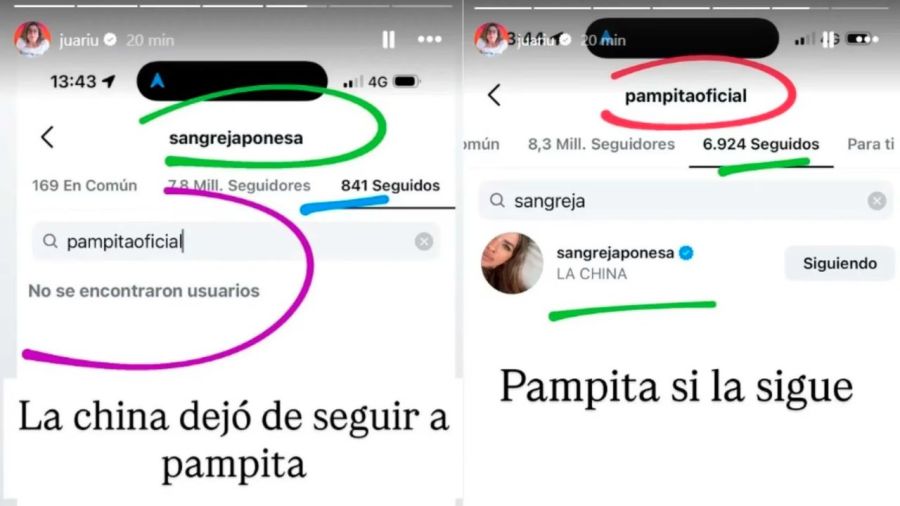The height and width of the screenshot is (506, 900).
Task: Switch to 7,8 Mill. Seguidores tab
Action: [x=239, y=185]
